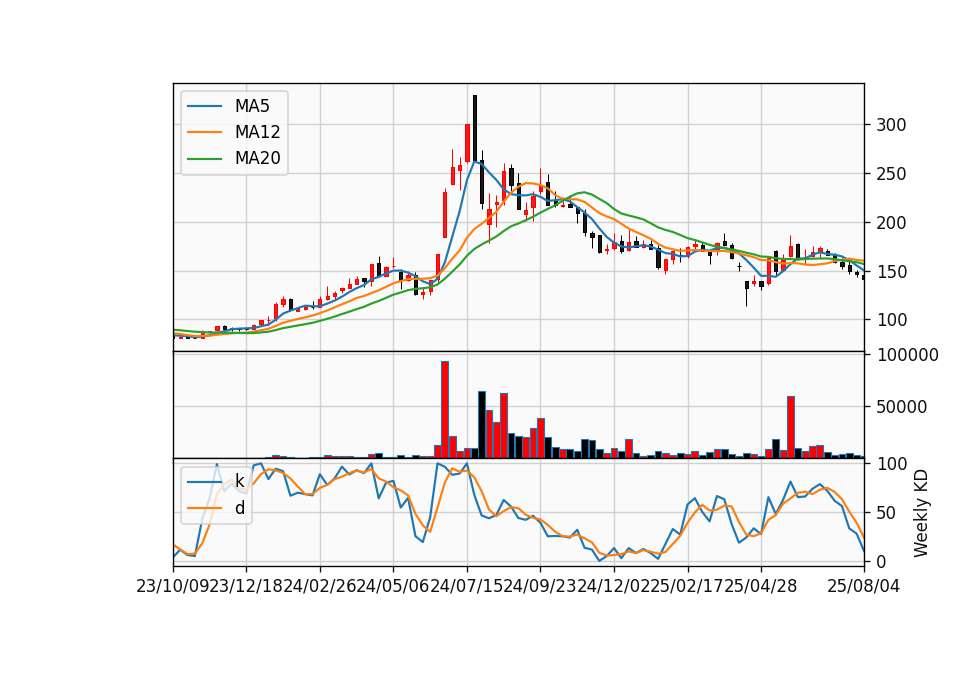The height and width of the screenshot is (690, 960).
Task: Click the k legend label in KD panel
Action: coord(239,481)
